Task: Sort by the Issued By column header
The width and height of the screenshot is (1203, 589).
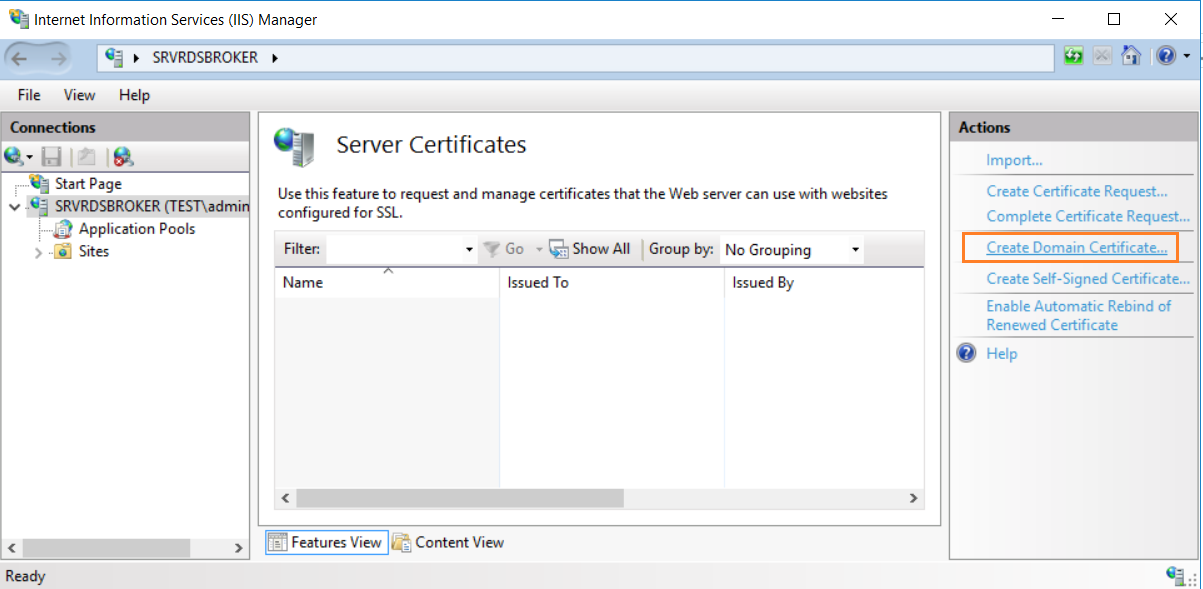Action: pos(824,283)
